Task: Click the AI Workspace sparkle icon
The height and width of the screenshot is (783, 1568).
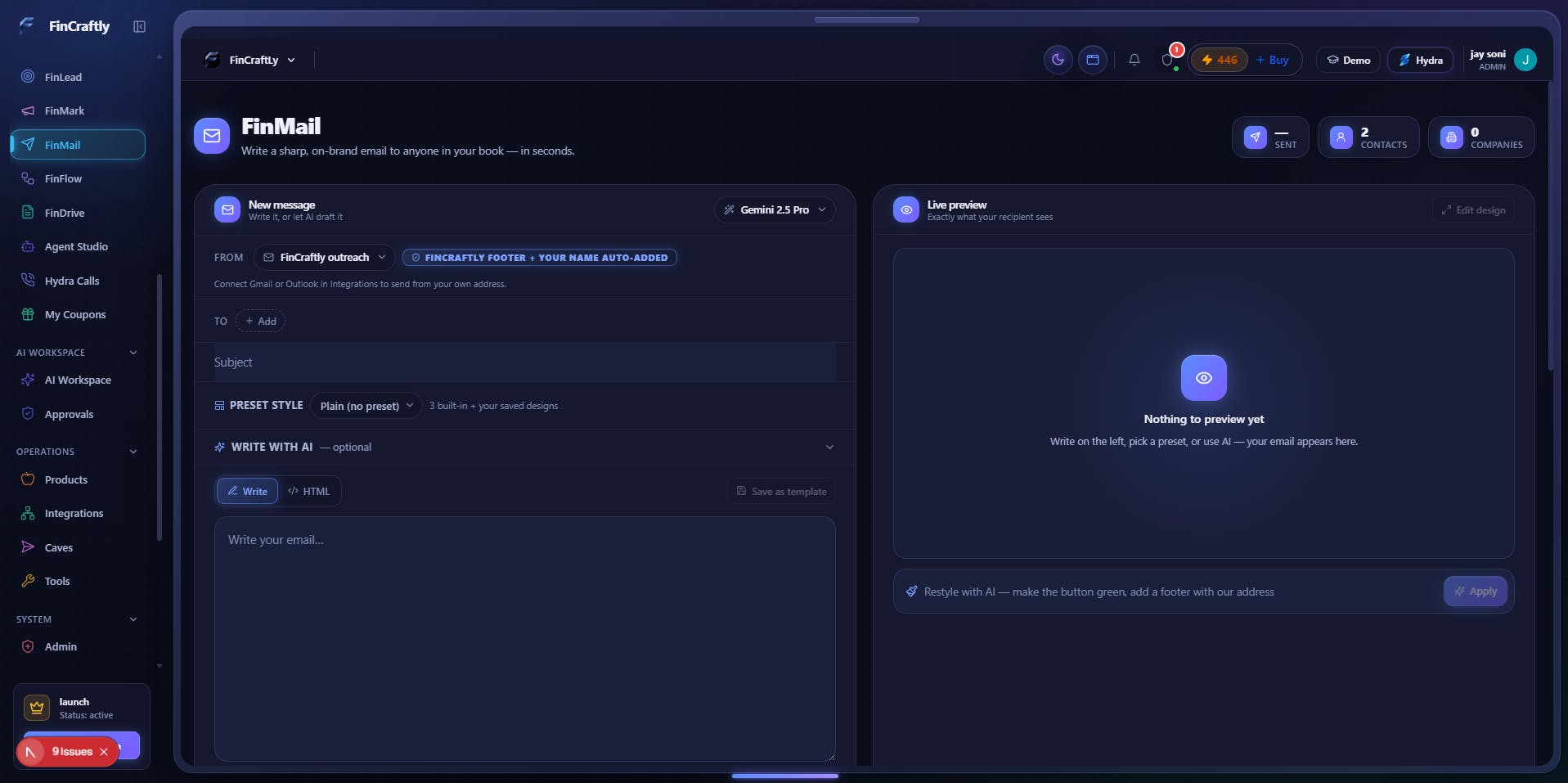Action: point(28,380)
